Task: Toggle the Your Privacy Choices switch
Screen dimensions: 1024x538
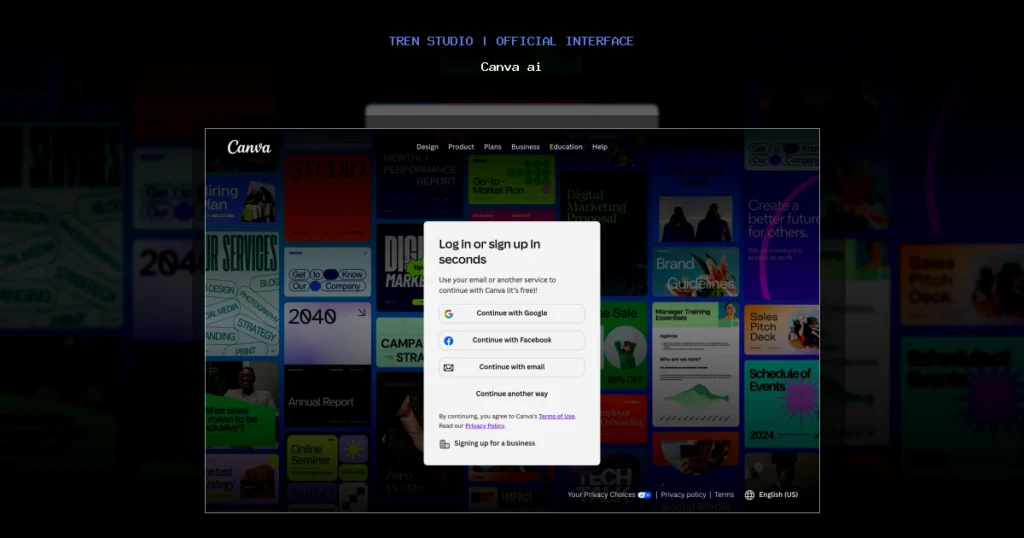Action: pos(645,495)
